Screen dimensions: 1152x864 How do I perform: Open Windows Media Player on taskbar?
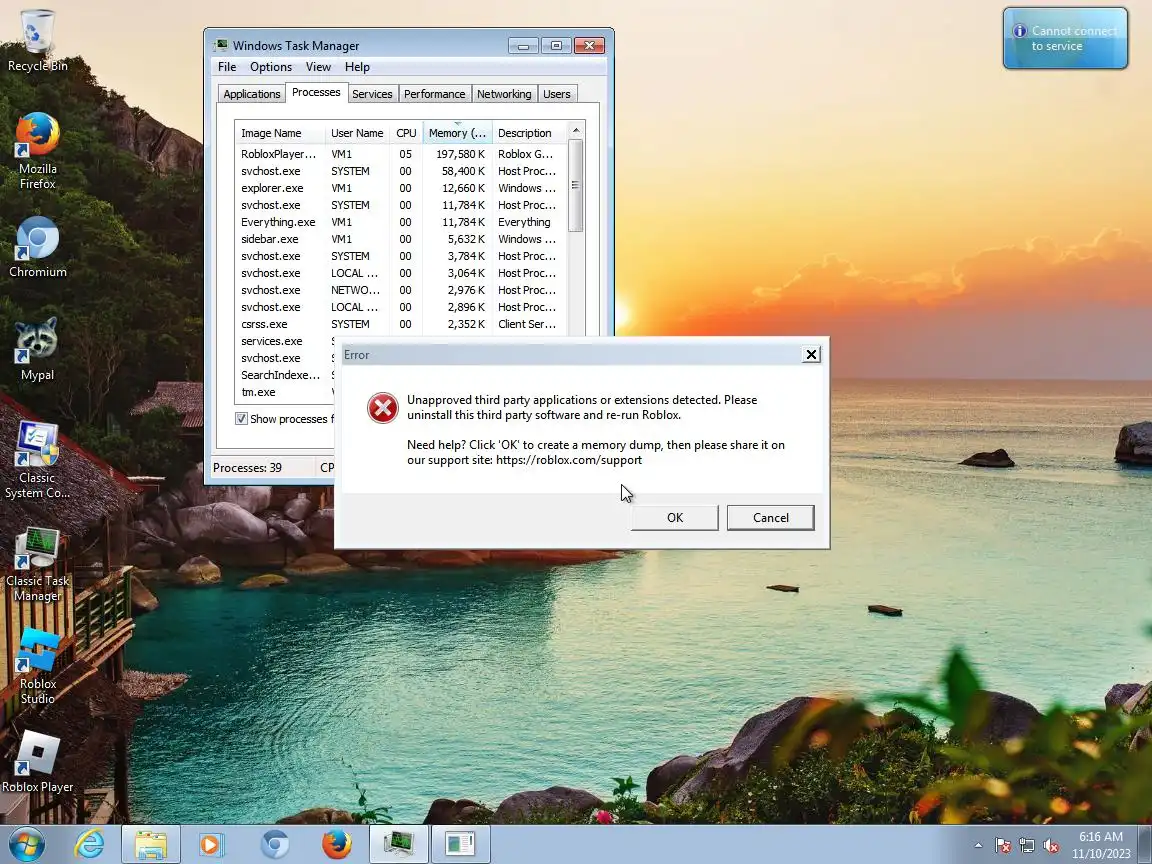click(211, 844)
